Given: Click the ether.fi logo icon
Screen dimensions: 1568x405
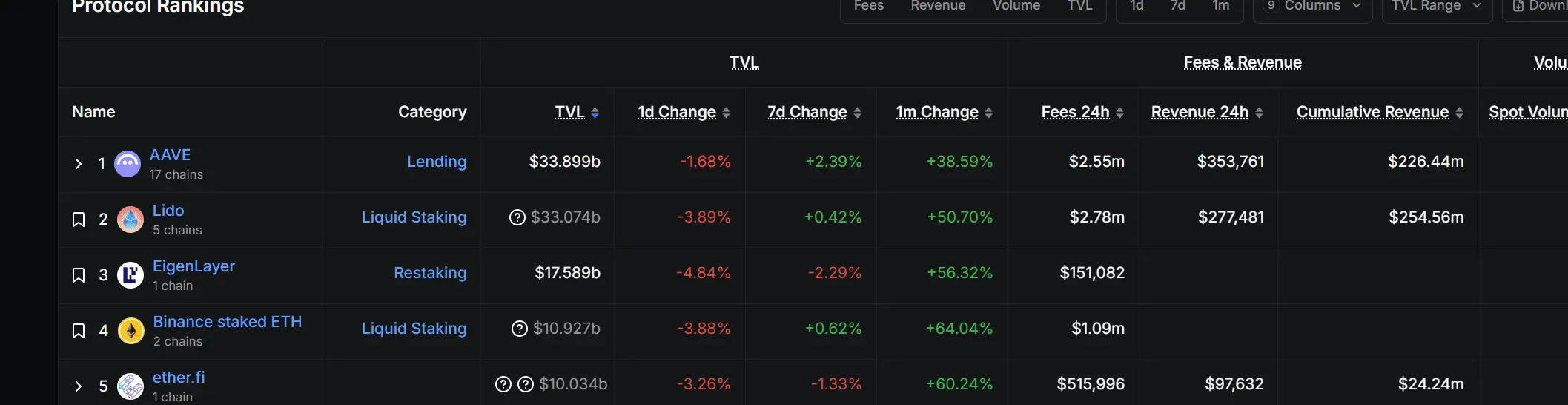Looking at the screenshot, I should (x=130, y=386).
